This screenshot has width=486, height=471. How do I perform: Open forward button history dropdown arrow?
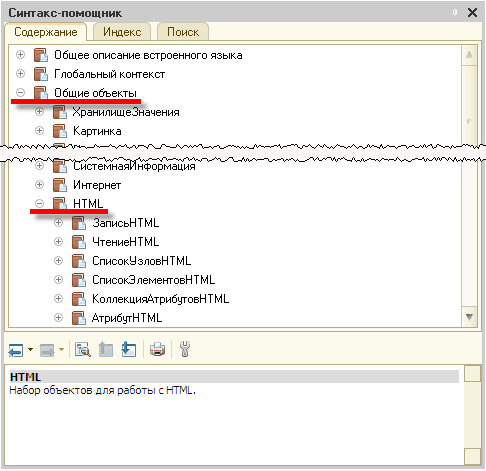tap(61, 350)
